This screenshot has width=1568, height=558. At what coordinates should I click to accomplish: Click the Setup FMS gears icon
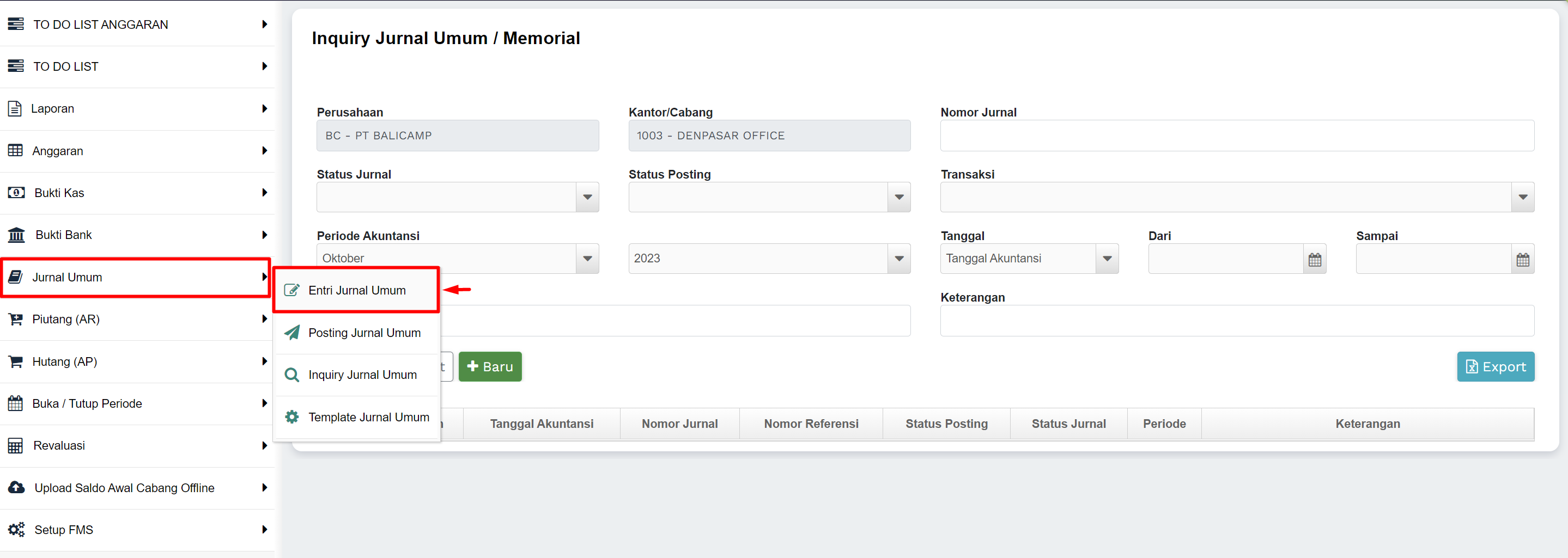tap(16, 529)
